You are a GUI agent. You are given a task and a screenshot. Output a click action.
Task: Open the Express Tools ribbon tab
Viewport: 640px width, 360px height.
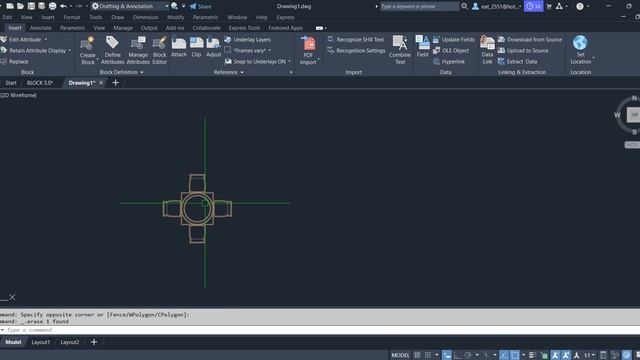coord(244,28)
